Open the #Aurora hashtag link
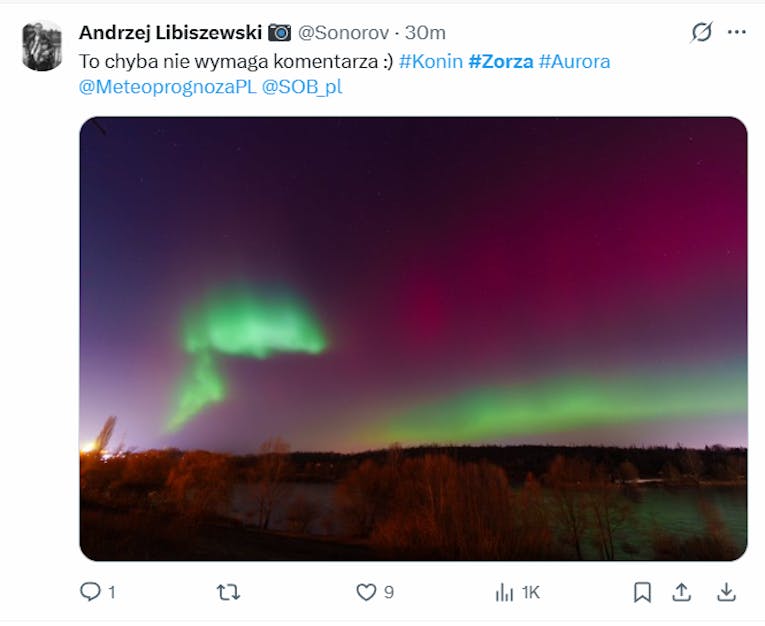The image size is (765, 626). (574, 61)
